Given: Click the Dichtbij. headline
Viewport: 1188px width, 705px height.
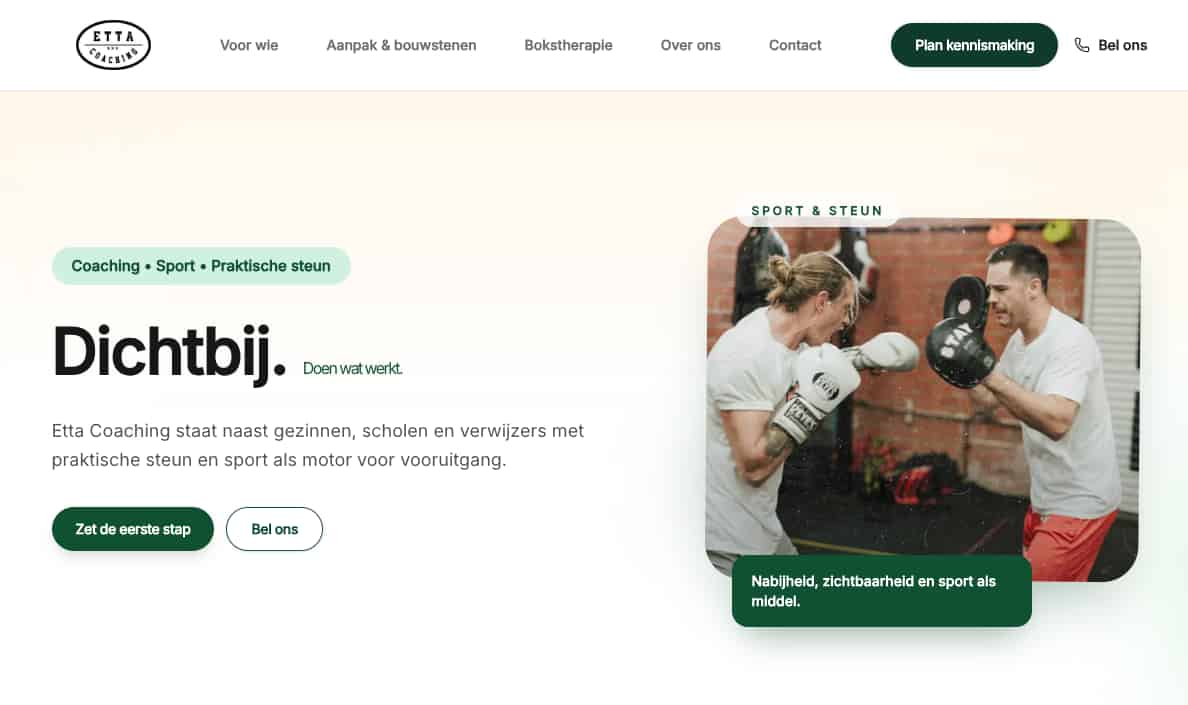Looking at the screenshot, I should pos(170,351).
